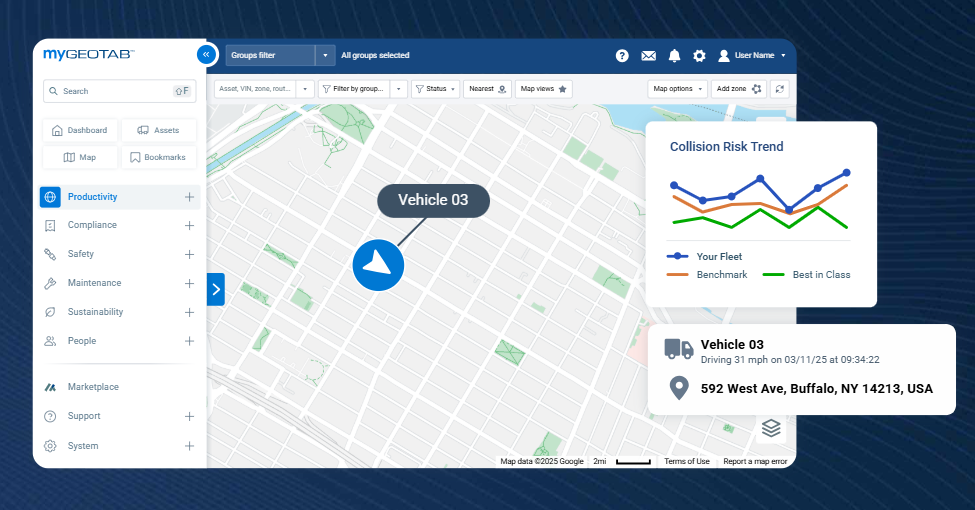Open the Status filter dropdown
This screenshot has height=510, width=975.
click(x=435, y=89)
